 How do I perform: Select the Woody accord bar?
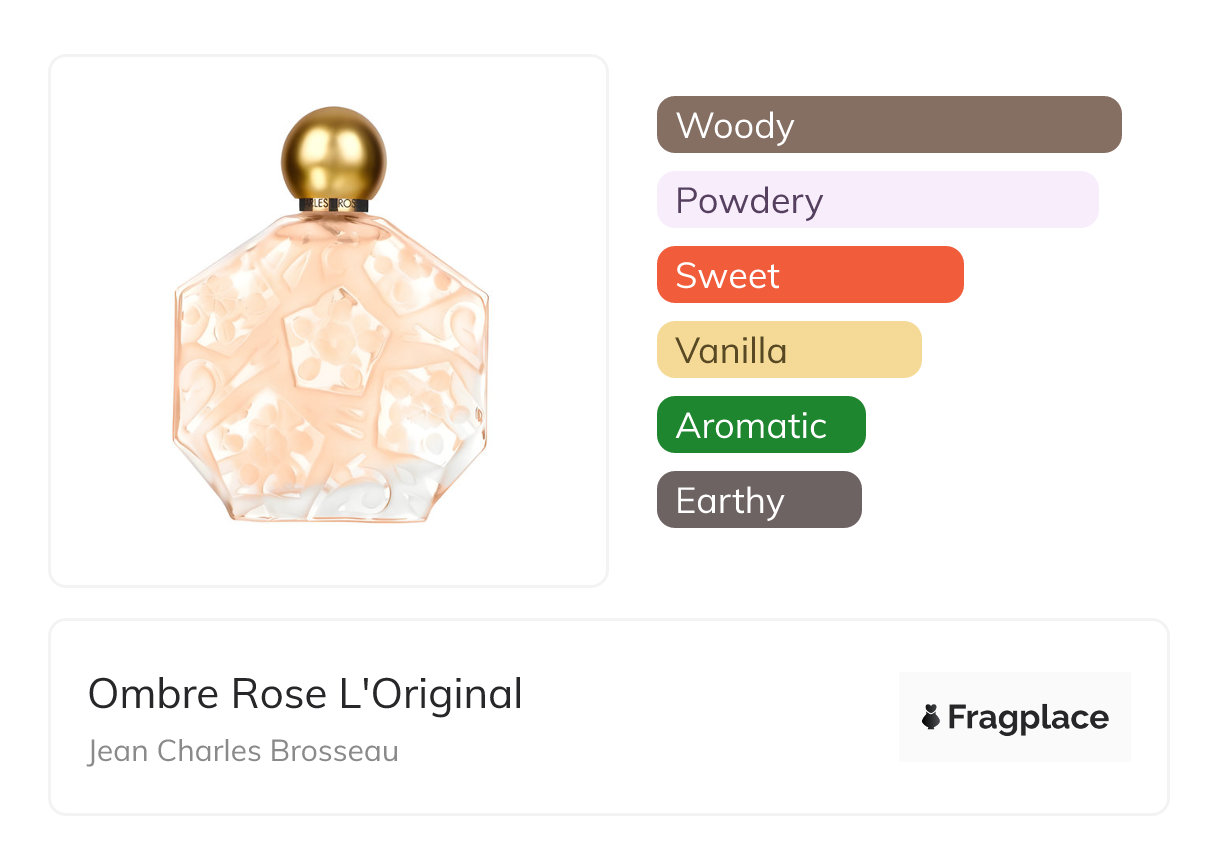click(889, 125)
